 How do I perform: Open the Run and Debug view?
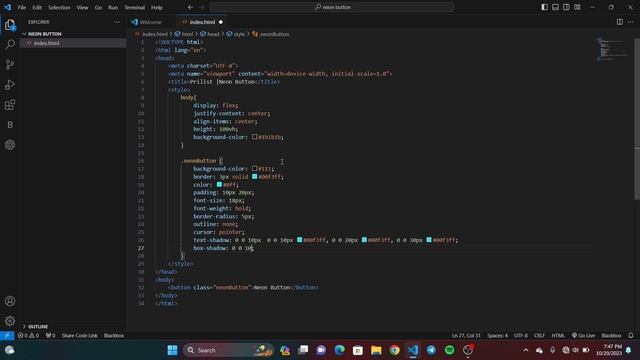10,84
